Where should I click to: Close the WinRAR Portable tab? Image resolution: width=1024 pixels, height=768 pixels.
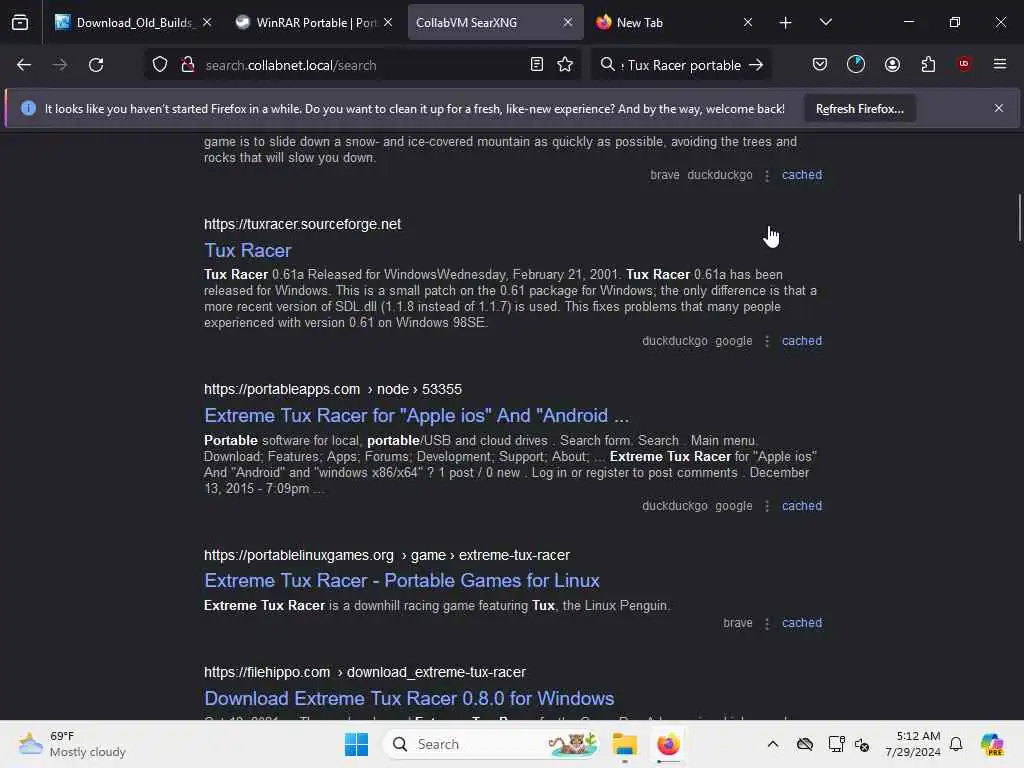[x=388, y=22]
